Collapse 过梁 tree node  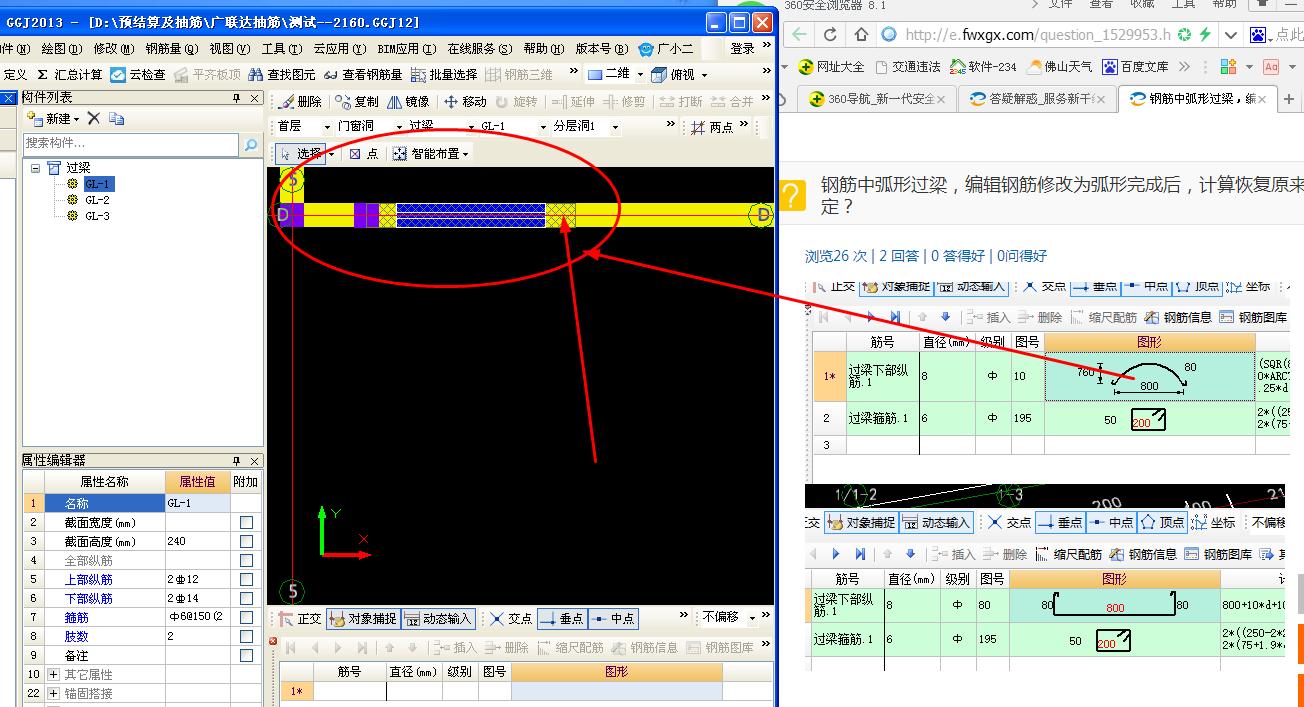35,168
